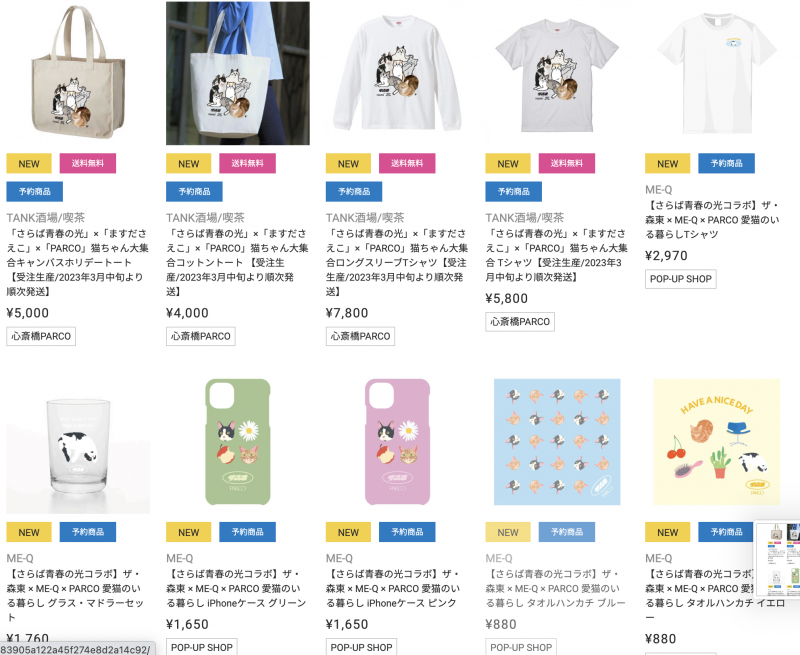Open the 猫ちゃん大集合ロングスリーブTシャツ title link
Screen dimensions: 800x655
pyautogui.click(x=397, y=262)
